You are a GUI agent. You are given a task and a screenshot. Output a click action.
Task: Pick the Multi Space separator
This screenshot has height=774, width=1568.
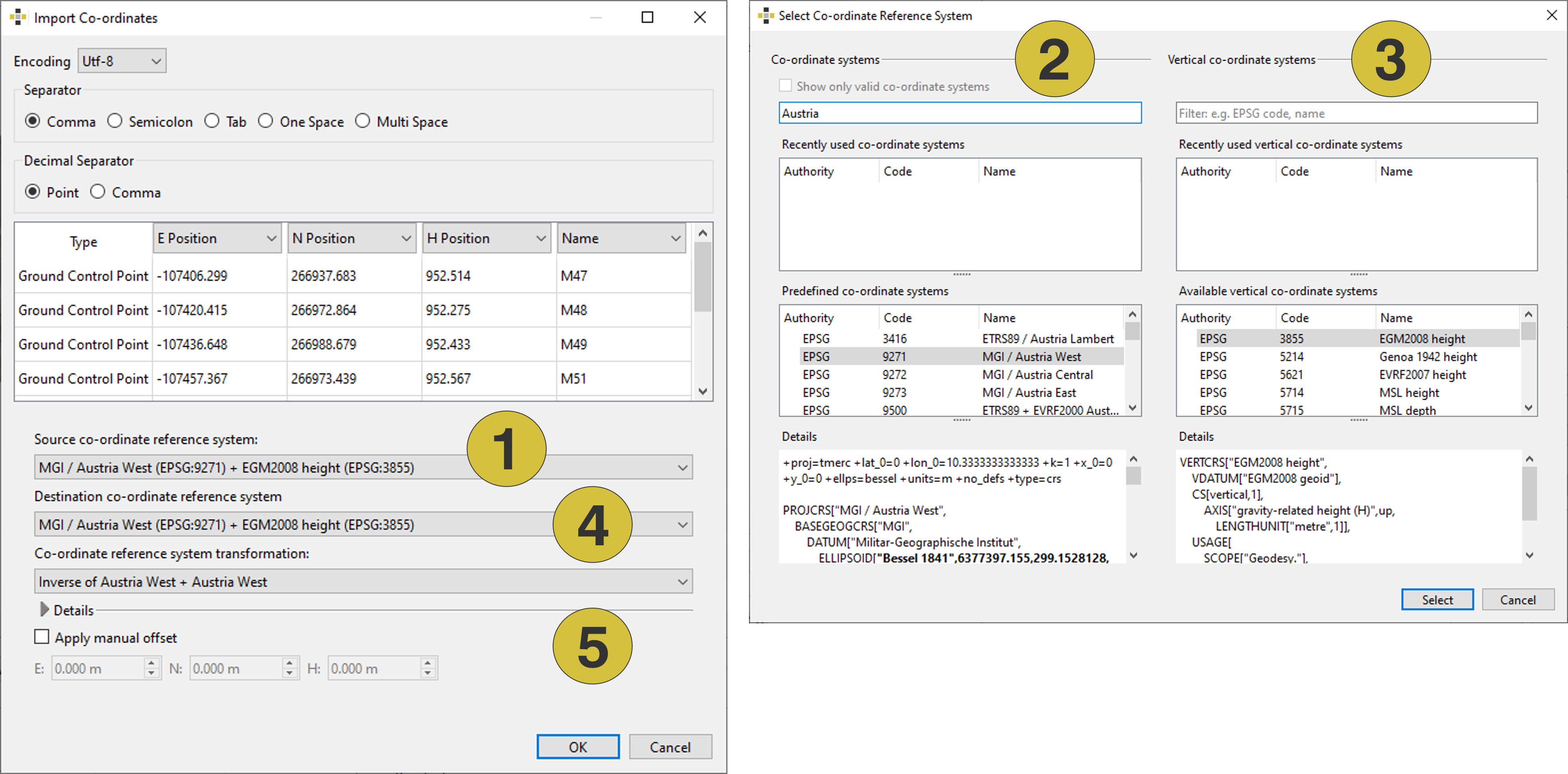point(362,121)
